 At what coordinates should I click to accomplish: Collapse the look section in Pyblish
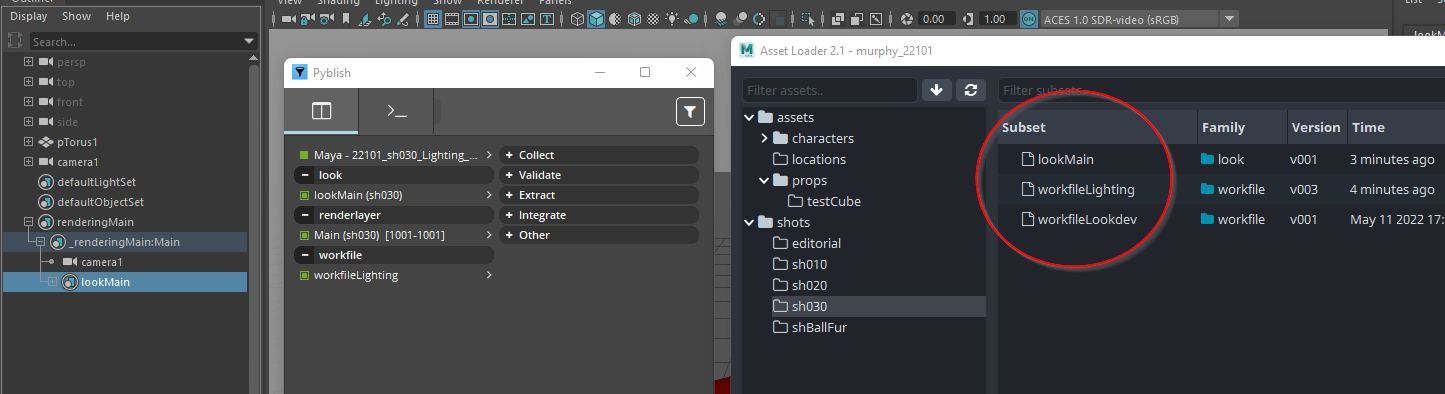tap(304, 175)
